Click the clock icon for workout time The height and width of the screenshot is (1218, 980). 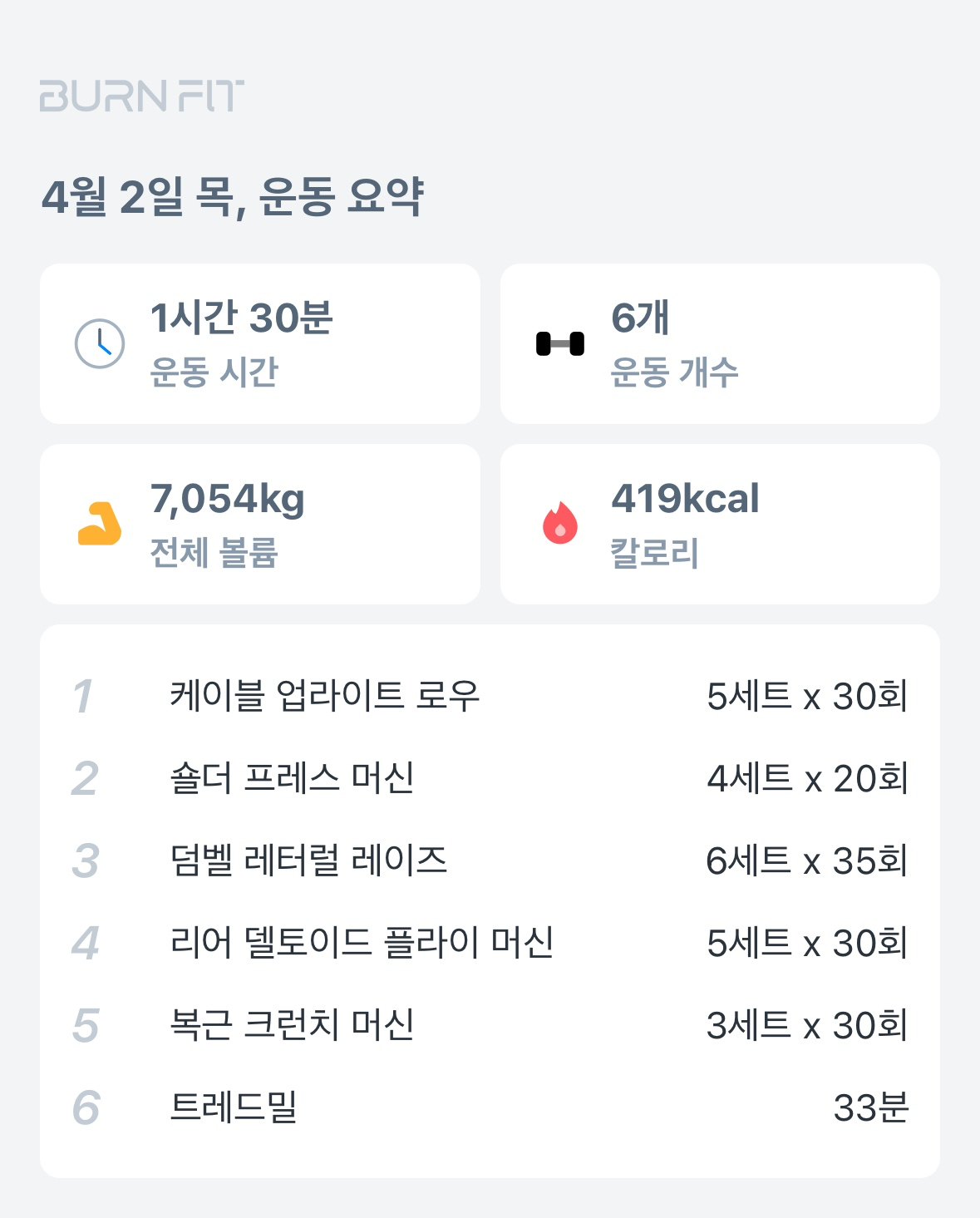[100, 343]
